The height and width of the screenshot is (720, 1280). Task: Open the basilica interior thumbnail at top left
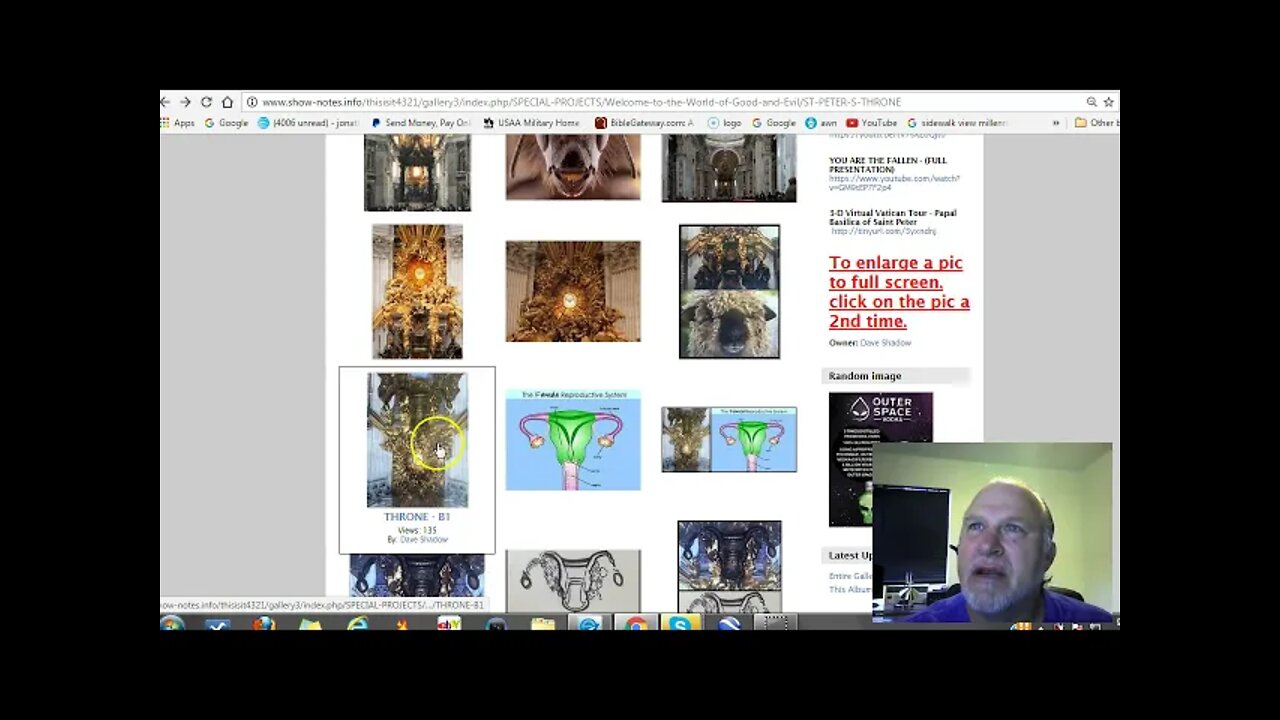coord(417,172)
